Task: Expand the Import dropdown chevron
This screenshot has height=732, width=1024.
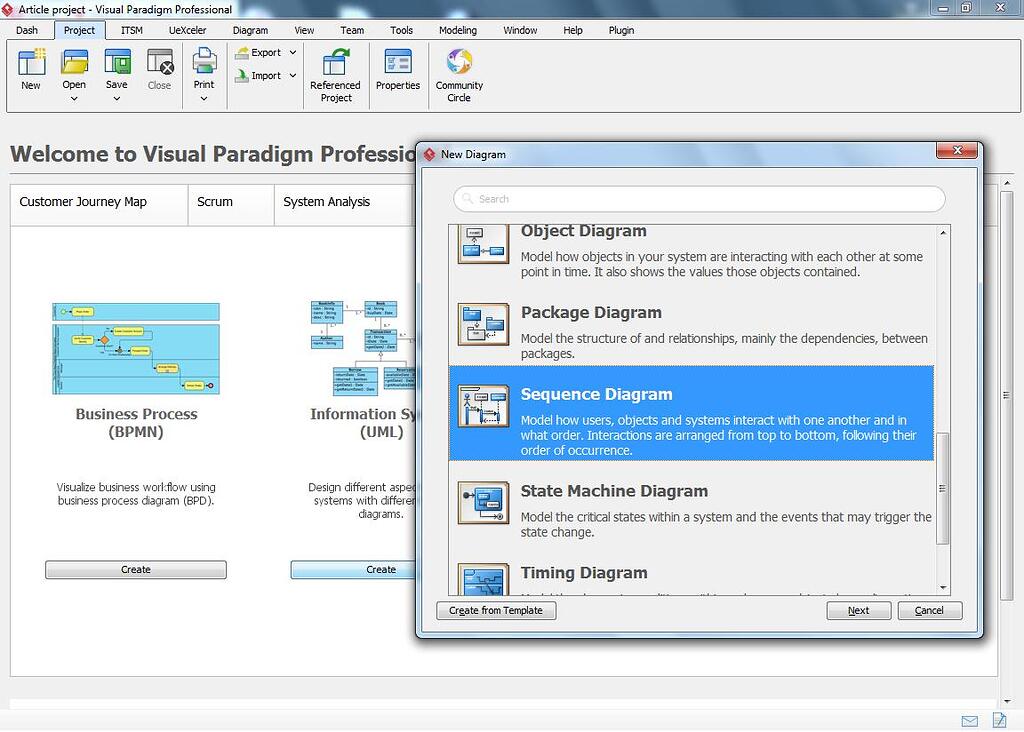Action: [291, 75]
